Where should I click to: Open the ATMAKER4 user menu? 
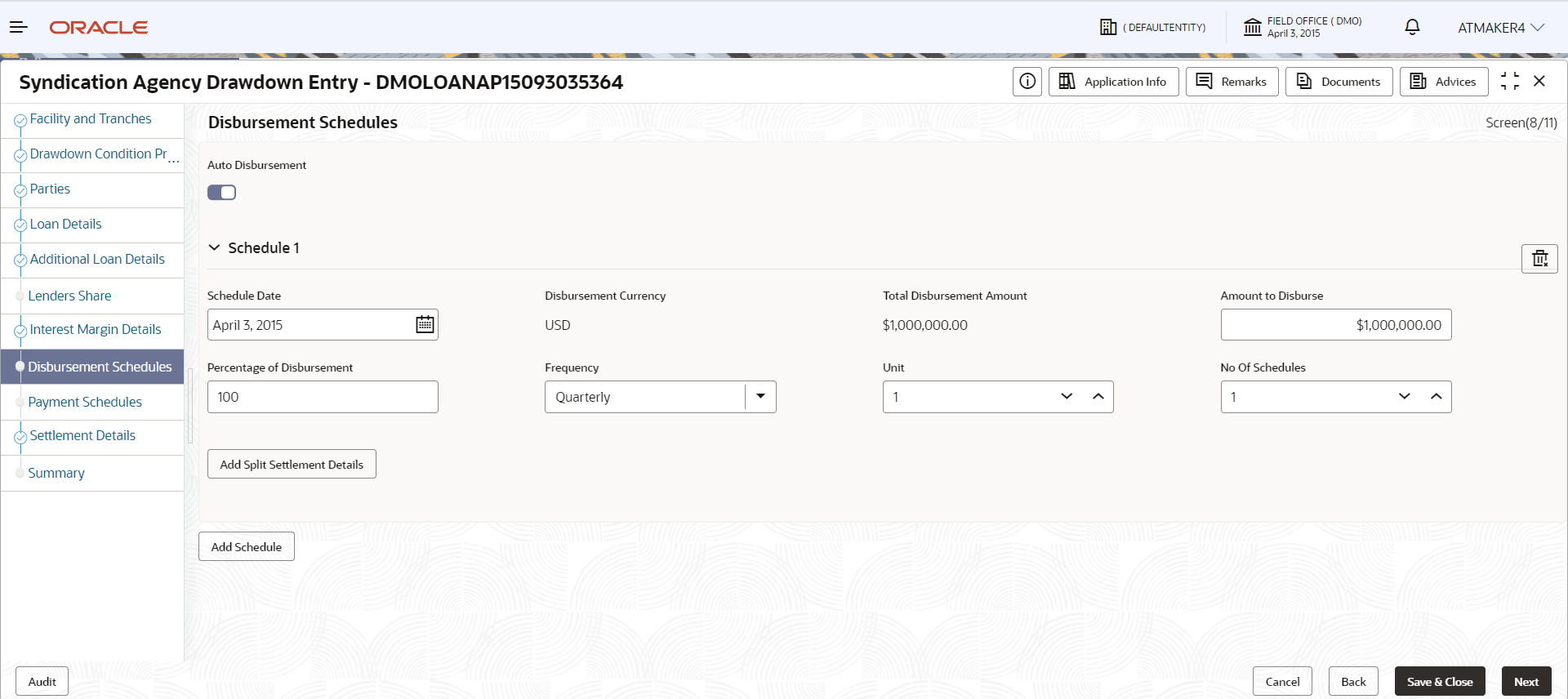click(x=1501, y=28)
